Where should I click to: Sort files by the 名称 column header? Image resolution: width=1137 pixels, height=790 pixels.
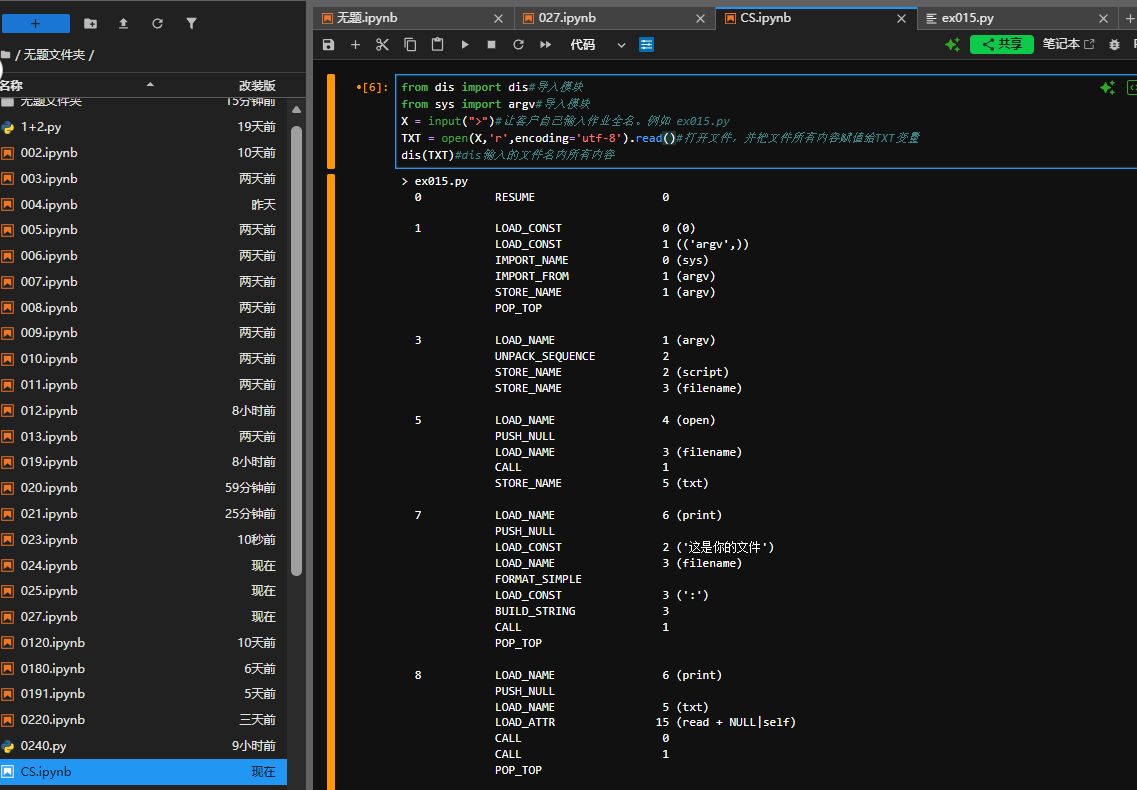pos(12,86)
